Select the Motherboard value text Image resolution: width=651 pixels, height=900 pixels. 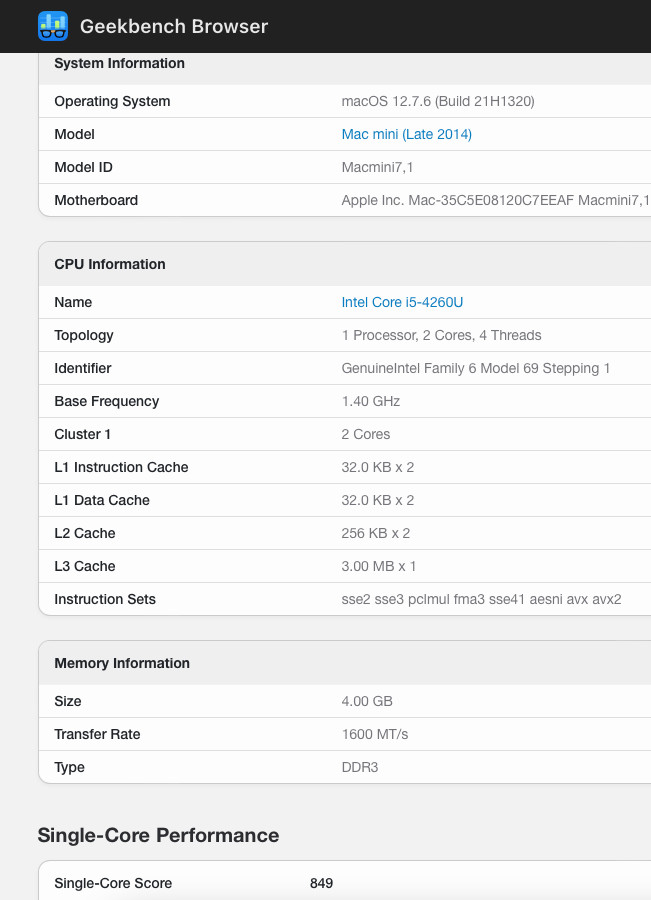coord(495,200)
